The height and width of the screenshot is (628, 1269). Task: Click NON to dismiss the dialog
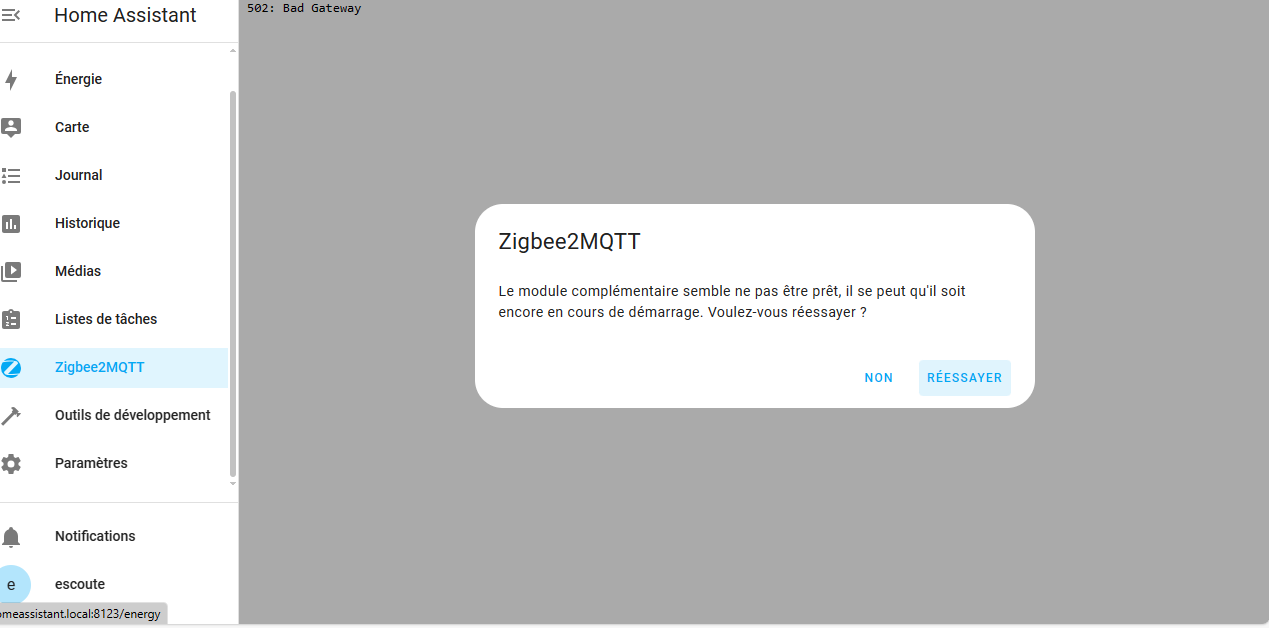[879, 378]
